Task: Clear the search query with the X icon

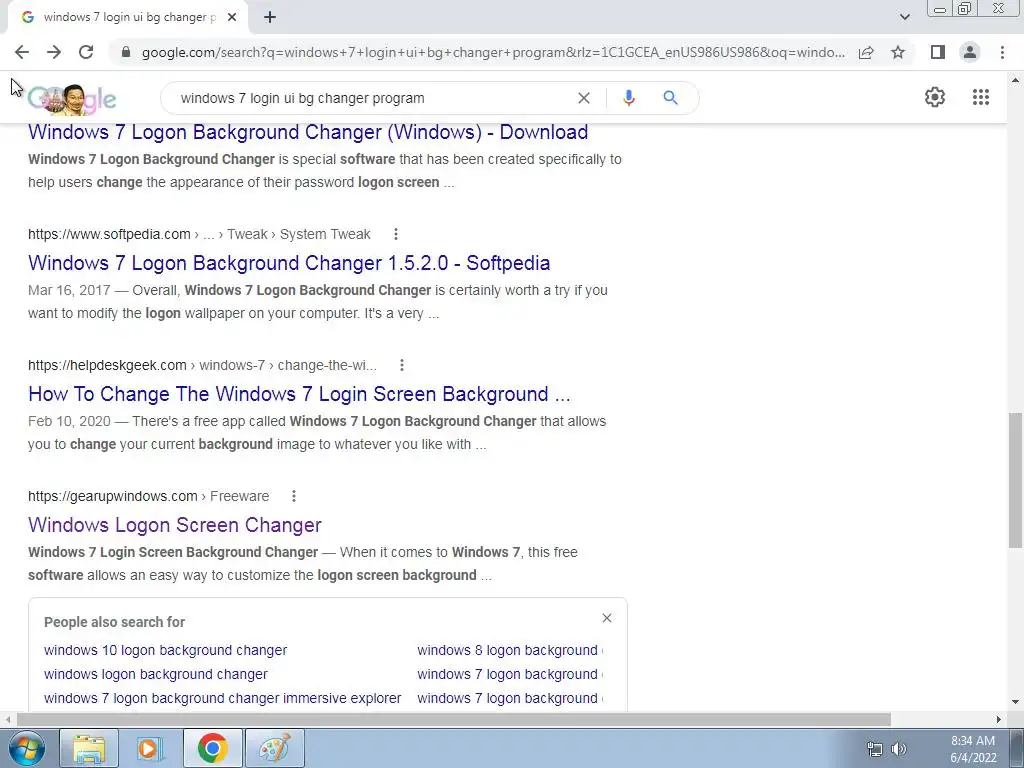Action: click(x=584, y=98)
